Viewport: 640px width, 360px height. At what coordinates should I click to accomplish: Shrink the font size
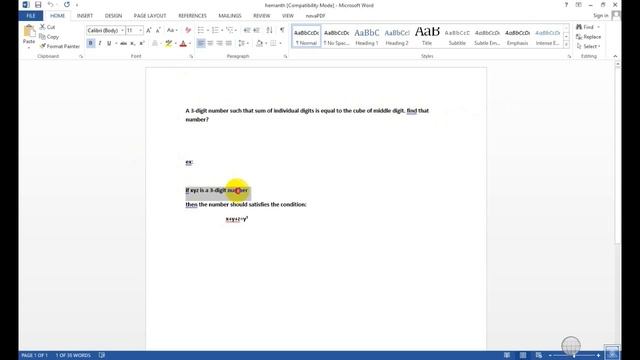(158, 30)
